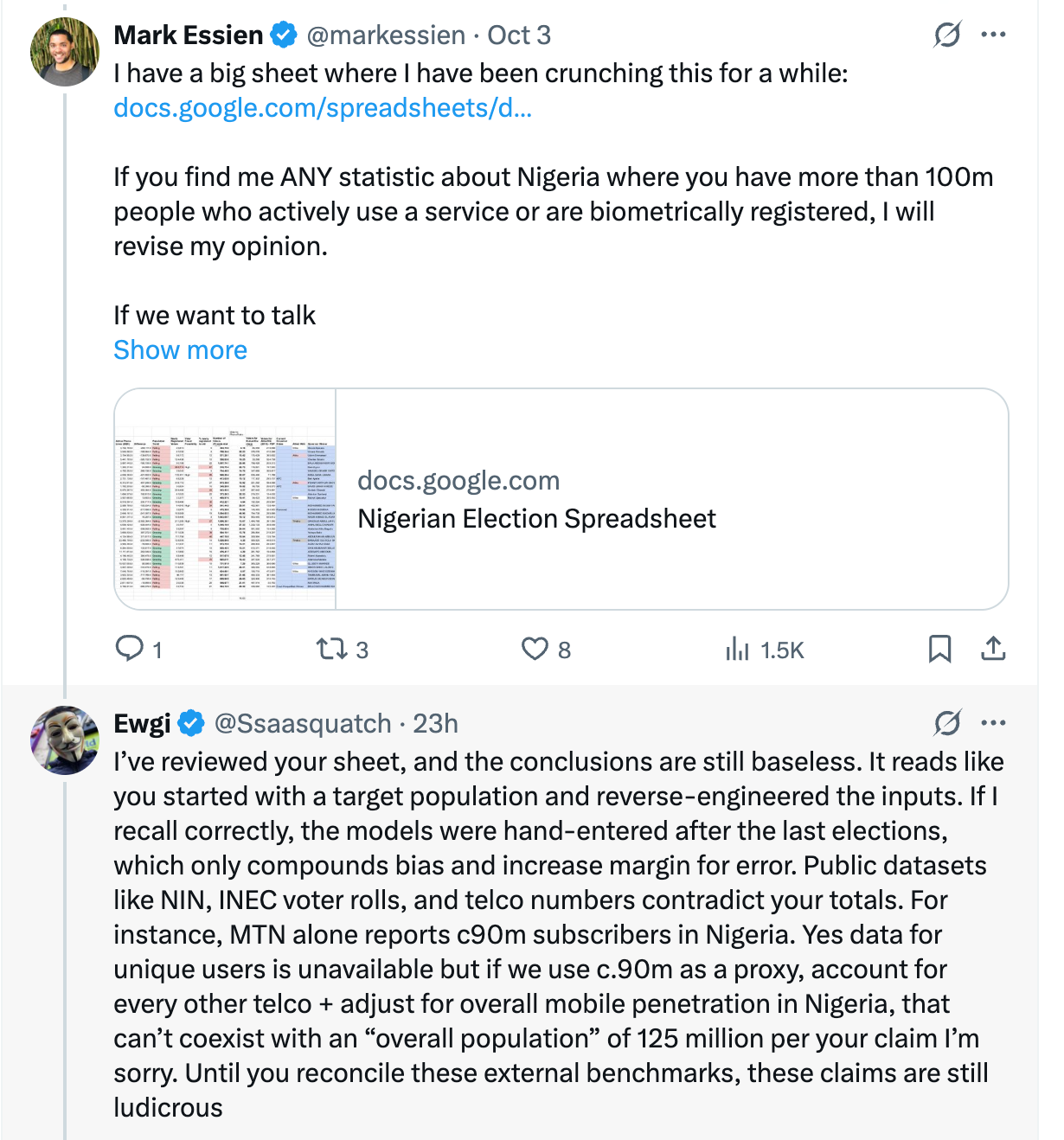Viewport: 1064px width, 1140px height.
Task: Open more options menu on Ewgi's reply
Action: 993,722
